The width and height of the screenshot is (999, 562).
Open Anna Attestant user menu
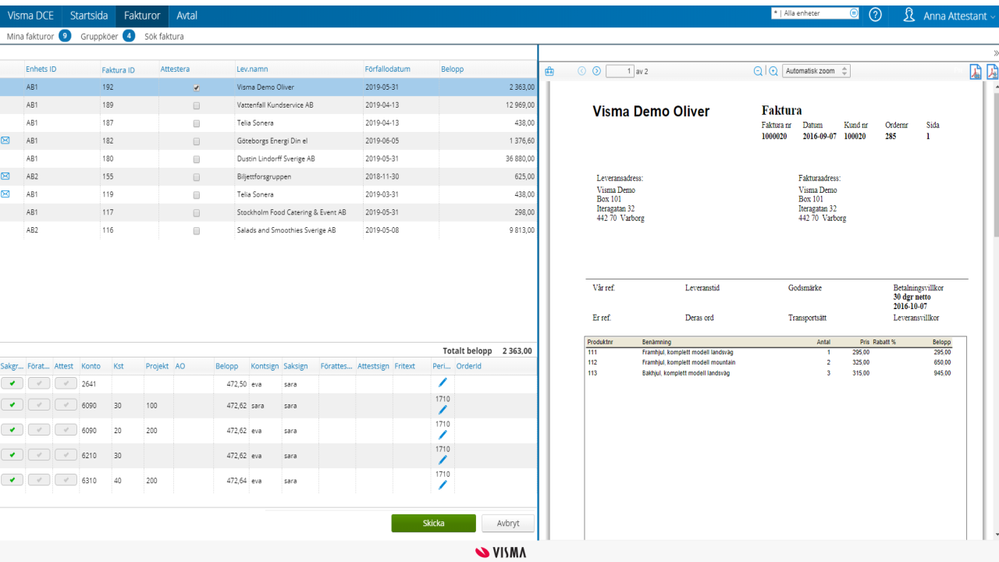click(948, 16)
